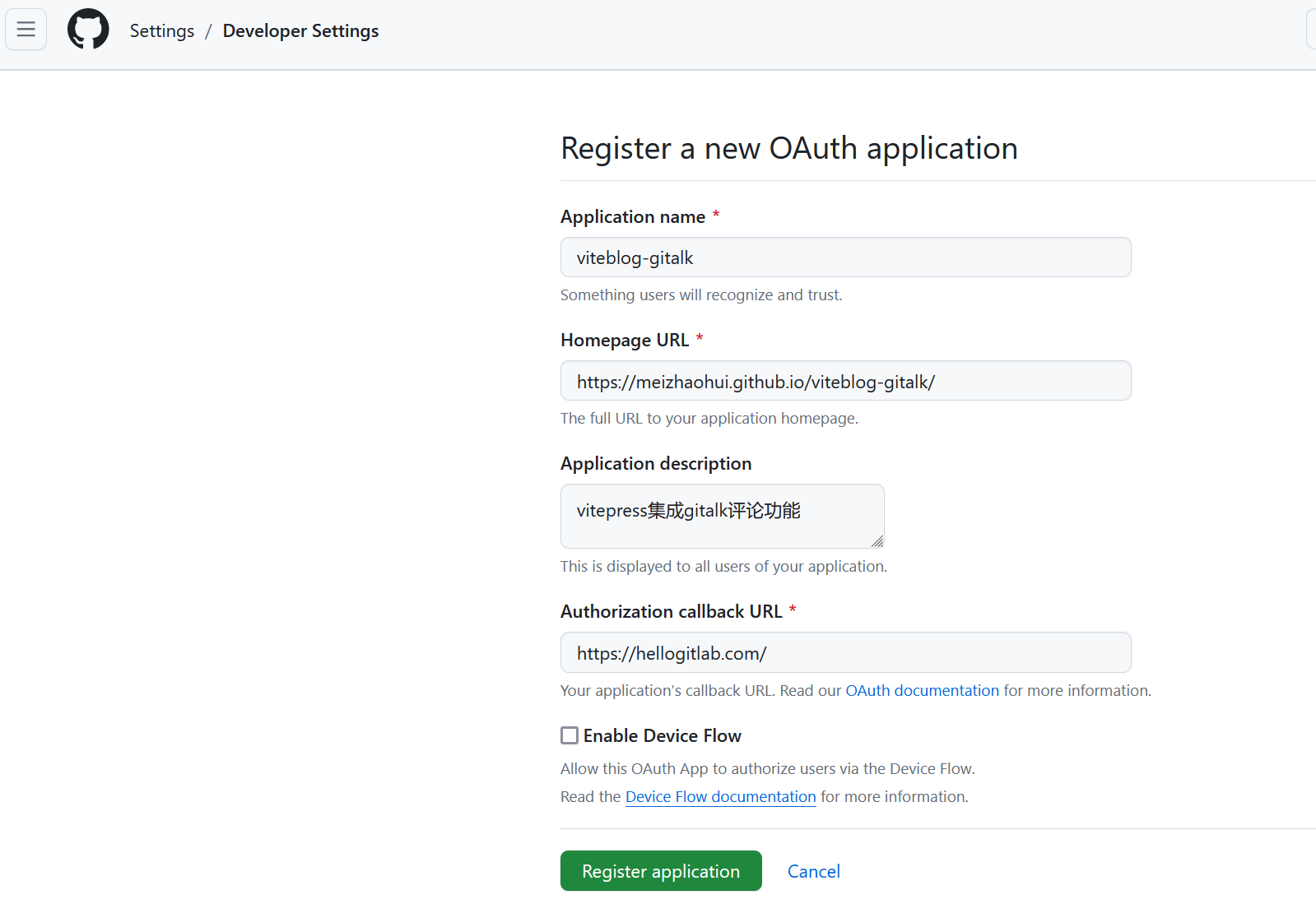Click the GitHub logo icon
This screenshot has width=1316, height=904.
click(x=88, y=30)
